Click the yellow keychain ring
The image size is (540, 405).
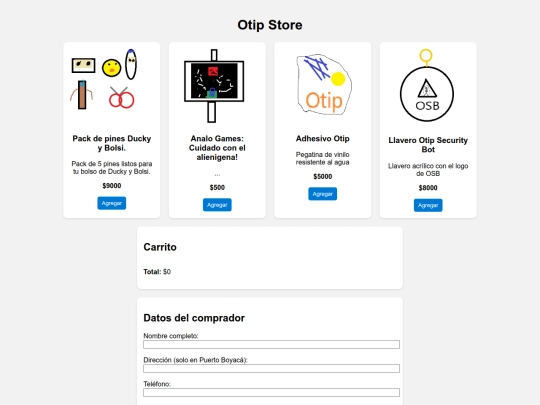tap(426, 56)
